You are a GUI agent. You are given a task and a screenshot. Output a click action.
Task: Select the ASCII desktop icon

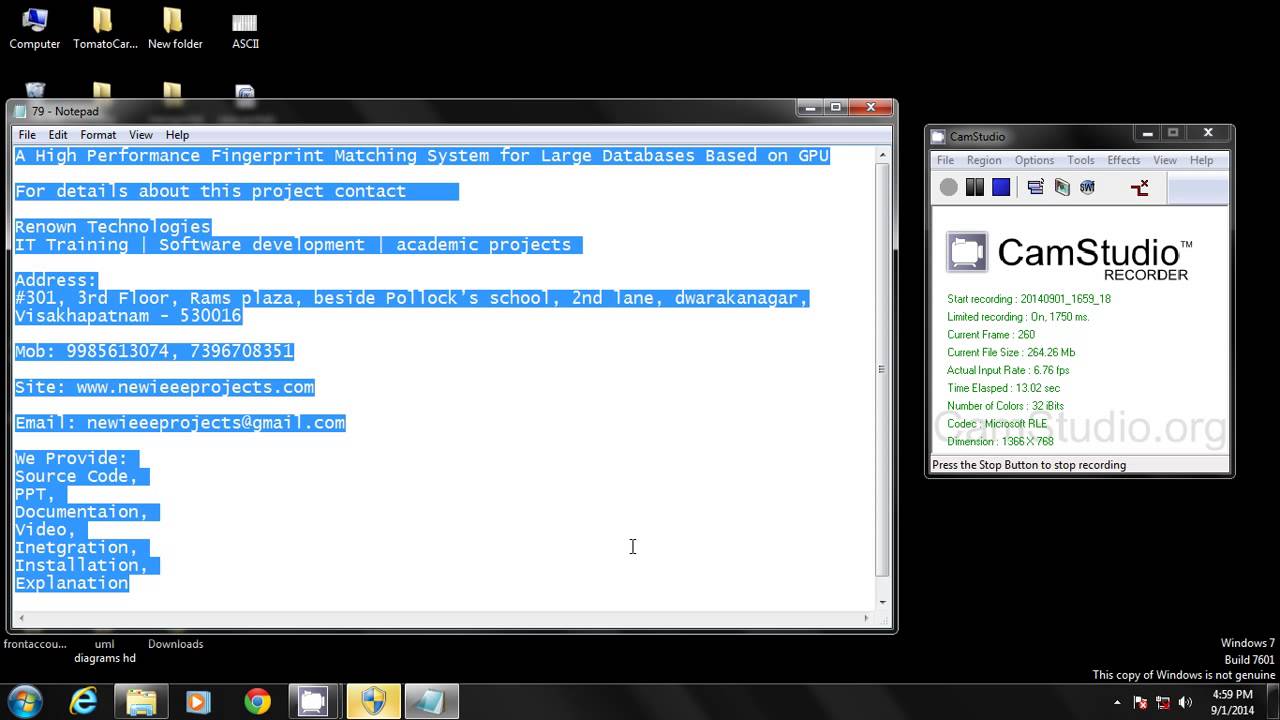tap(245, 28)
